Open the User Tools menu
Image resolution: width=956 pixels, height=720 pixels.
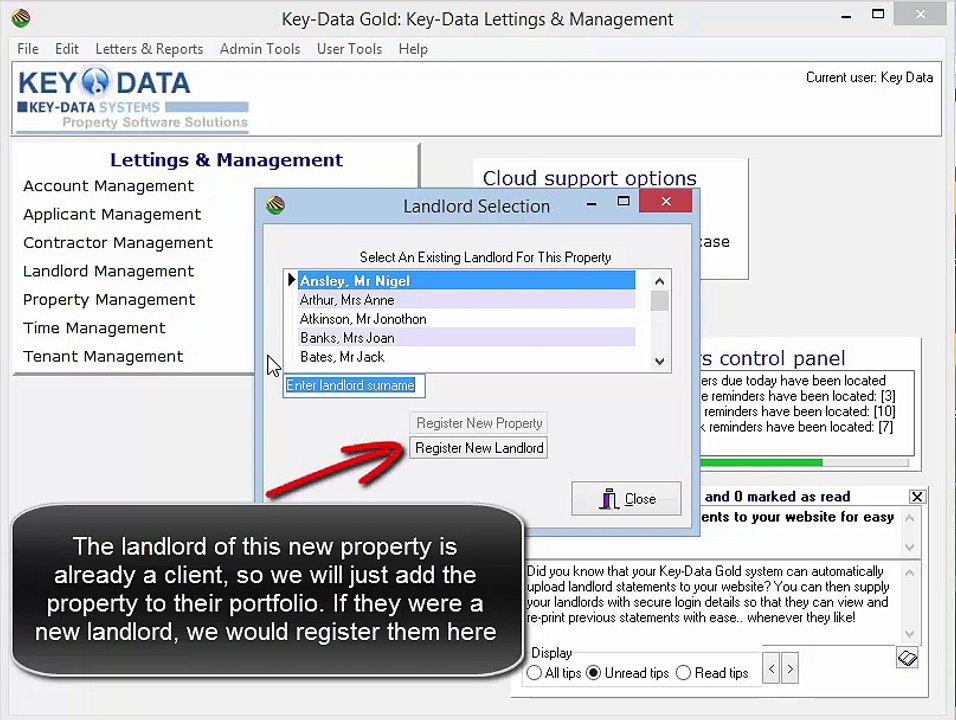(349, 49)
